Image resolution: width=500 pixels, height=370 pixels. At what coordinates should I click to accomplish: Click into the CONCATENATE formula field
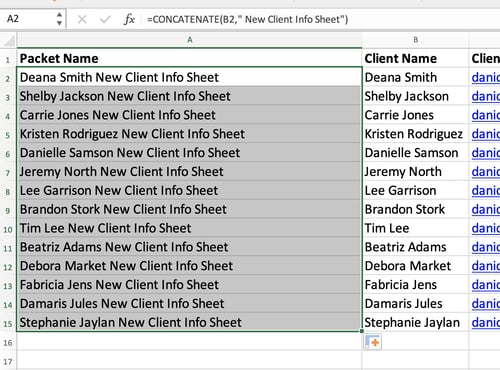point(320,19)
